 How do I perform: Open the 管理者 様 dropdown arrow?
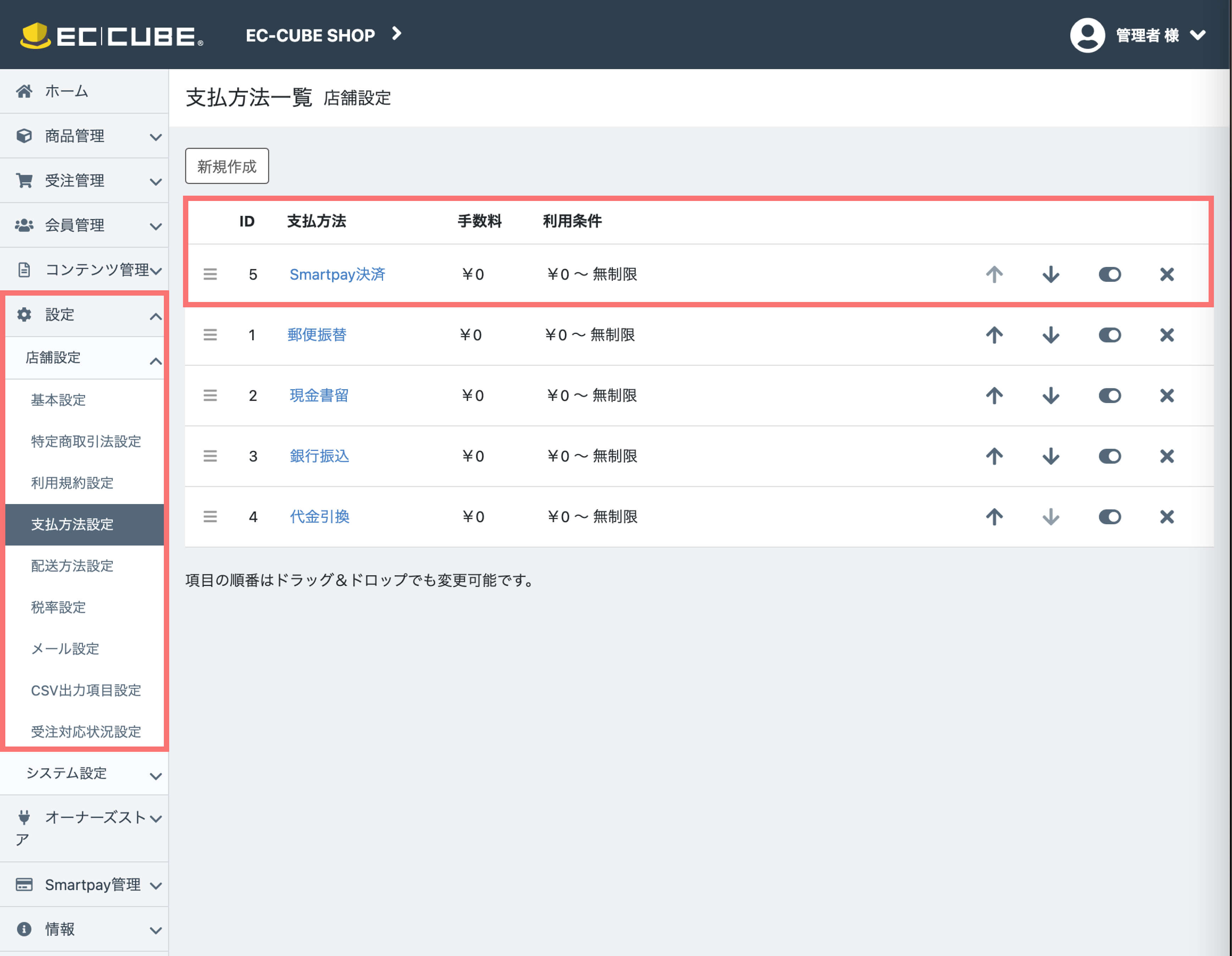1198,35
